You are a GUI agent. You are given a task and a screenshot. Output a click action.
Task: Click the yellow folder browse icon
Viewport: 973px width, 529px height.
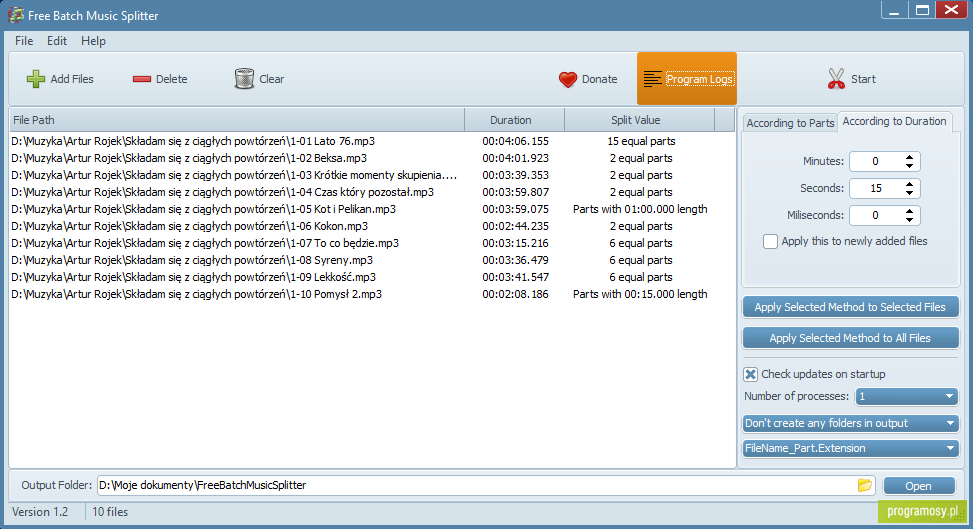pos(864,485)
